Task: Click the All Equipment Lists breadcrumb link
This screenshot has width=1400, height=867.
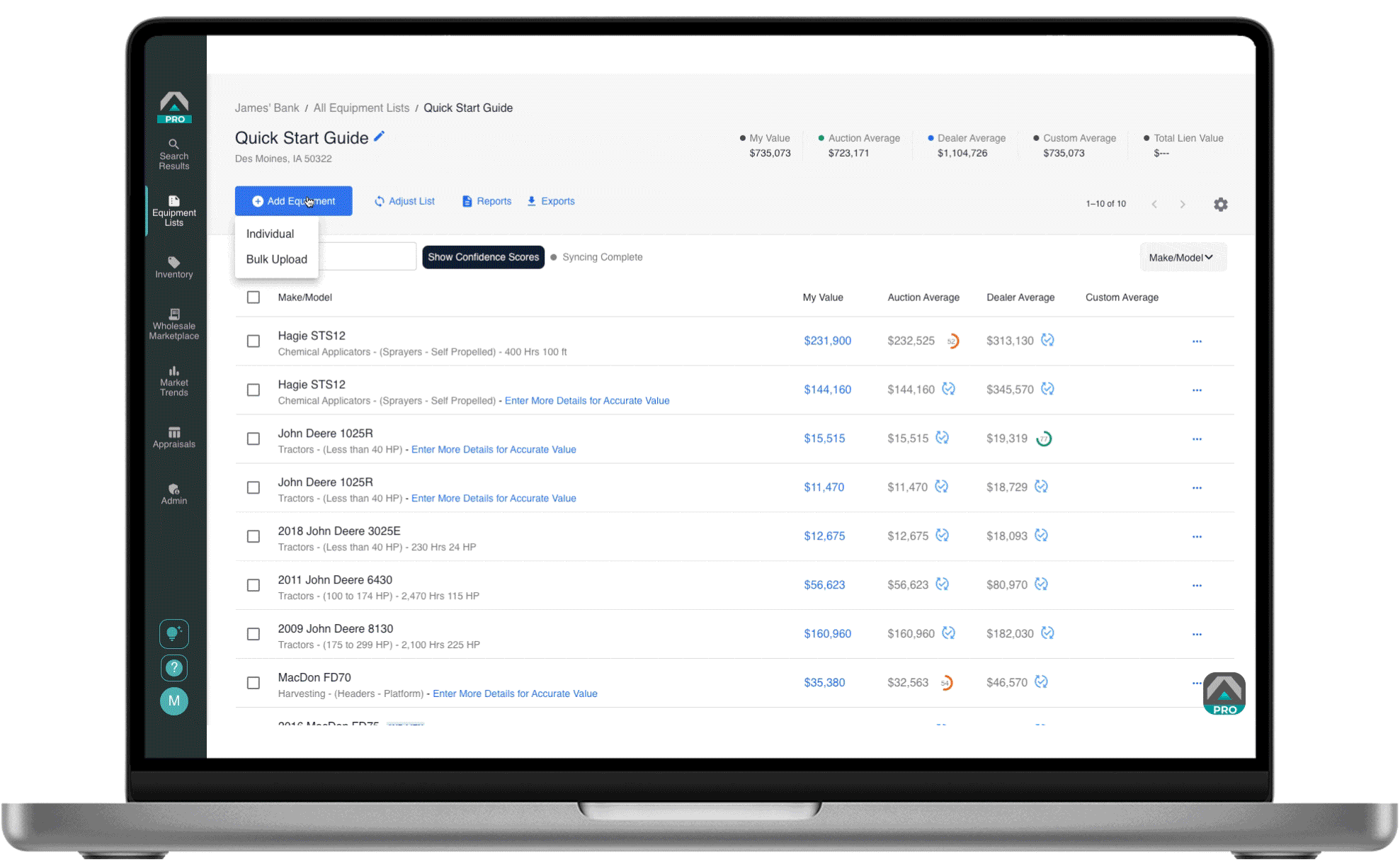Action: click(x=361, y=108)
